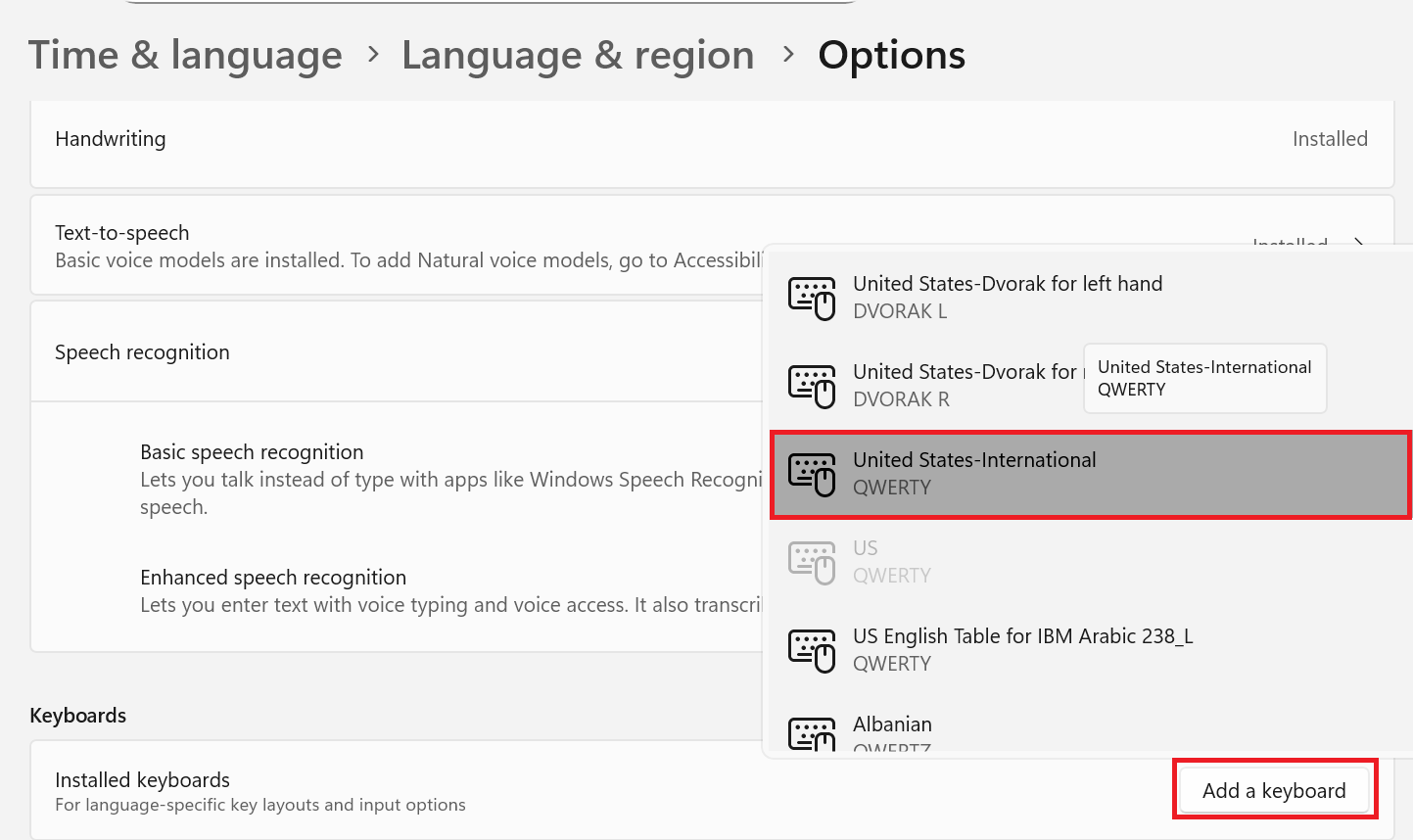This screenshot has width=1413, height=840.
Task: Click breadcrumb arrow before Options
Action: pyautogui.click(x=788, y=56)
